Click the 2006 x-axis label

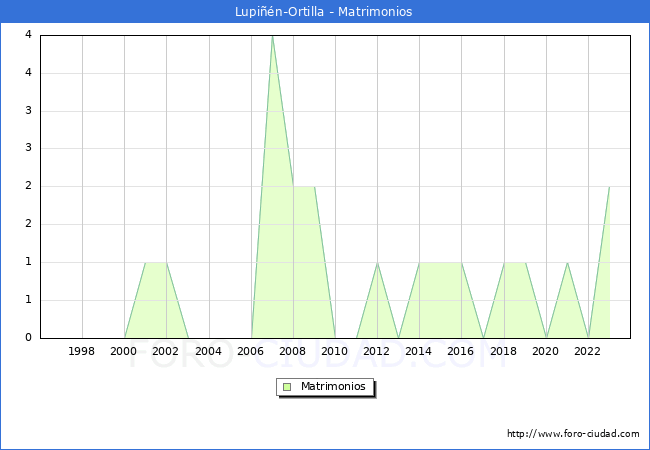[x=250, y=351]
